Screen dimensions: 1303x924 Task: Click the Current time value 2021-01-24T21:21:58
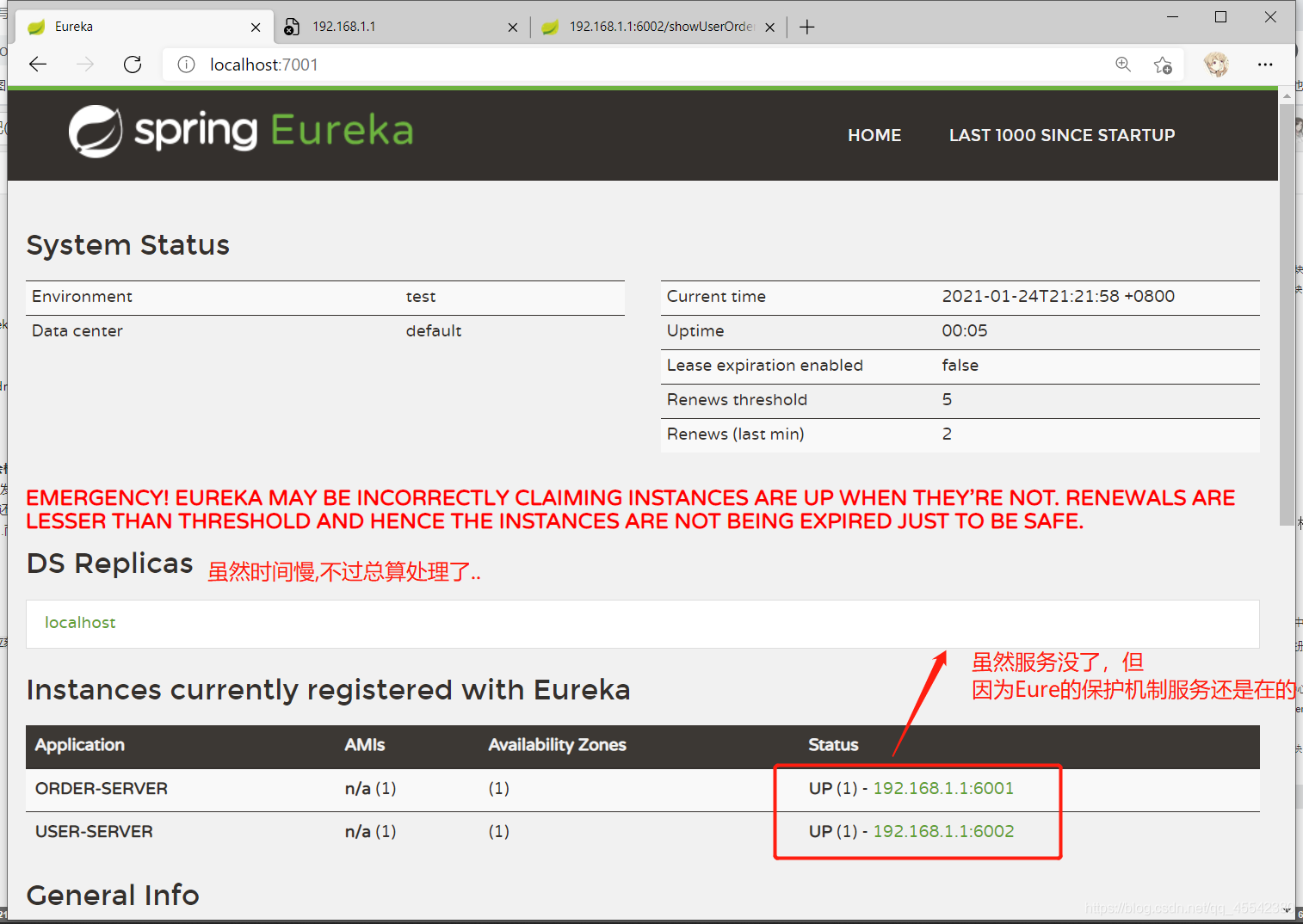1058,296
